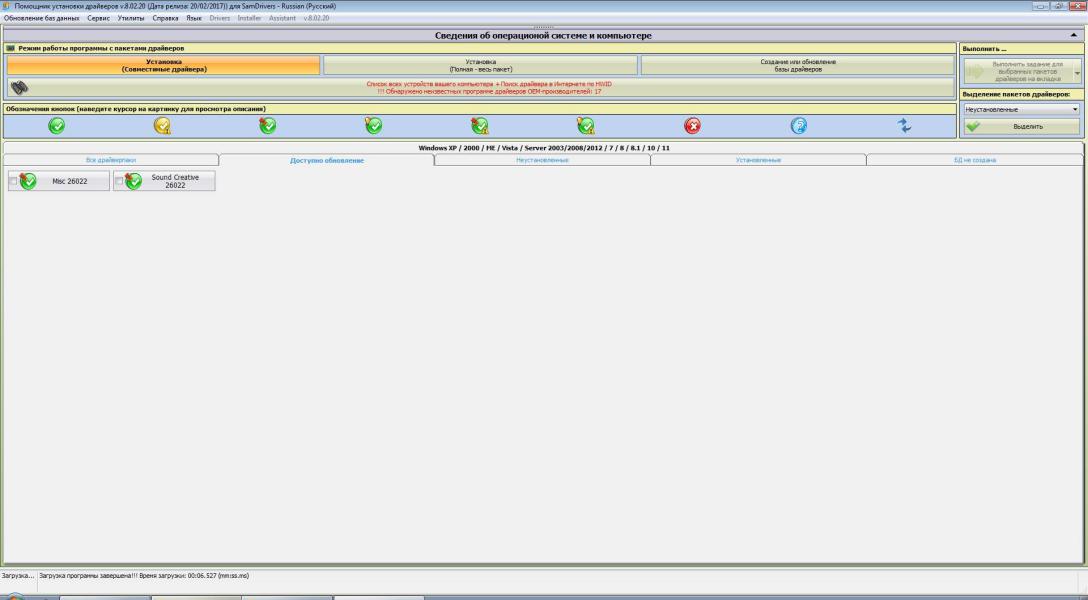The image size is (1088, 600).
Task: Click the yellow checkmark warning legend icon
Action: pyautogui.click(x=162, y=125)
